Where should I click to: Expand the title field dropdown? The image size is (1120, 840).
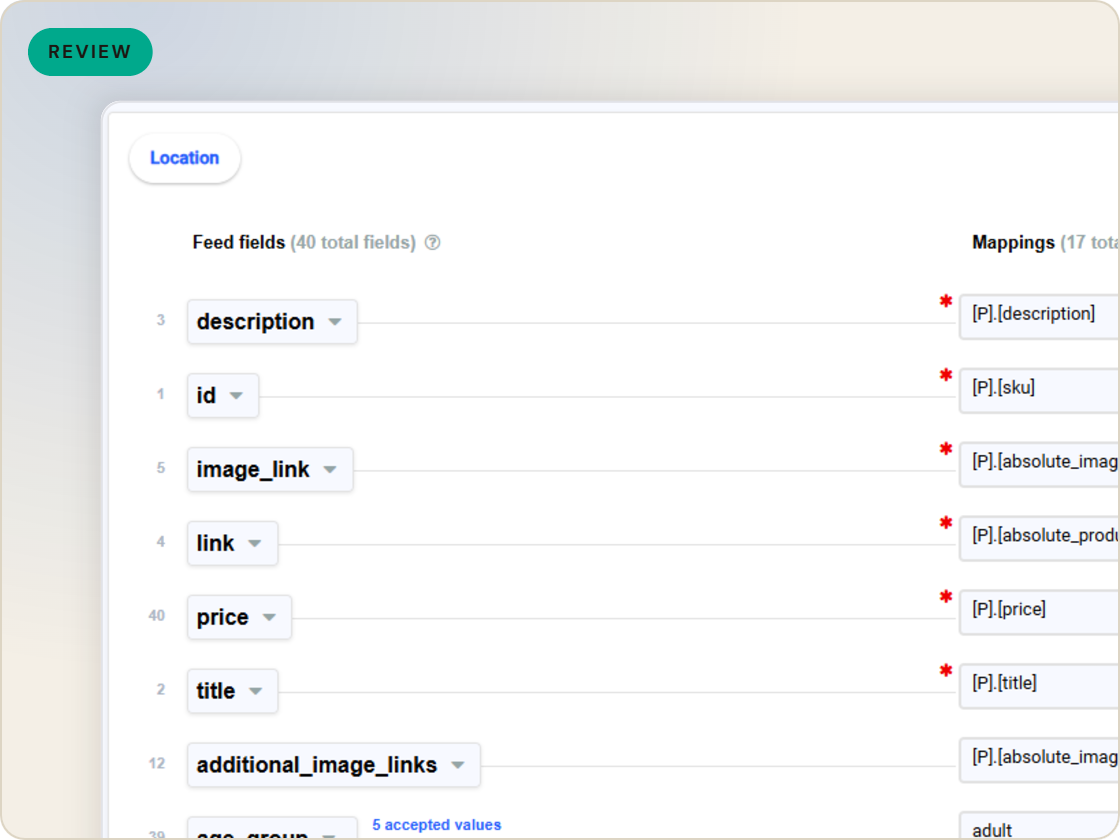(x=255, y=691)
